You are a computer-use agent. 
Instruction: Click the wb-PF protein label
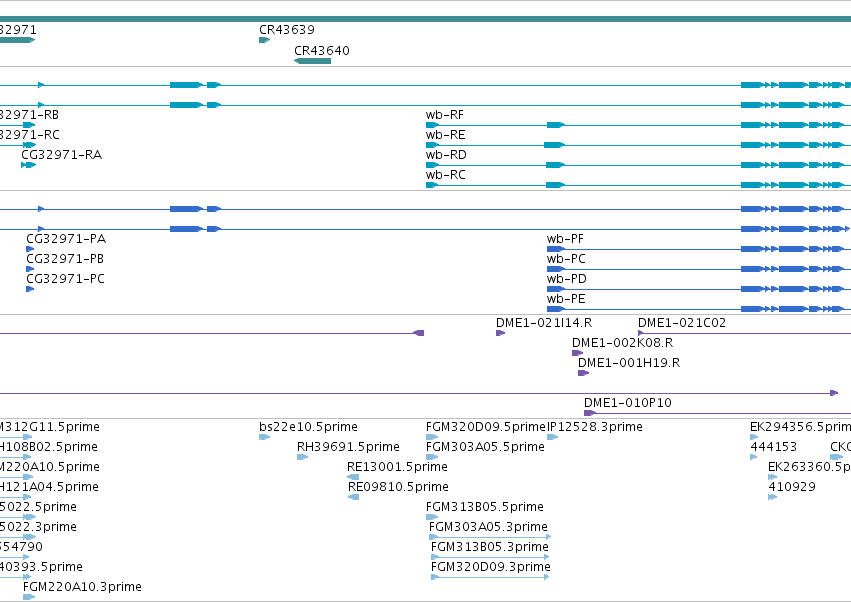pyautogui.click(x=565, y=239)
